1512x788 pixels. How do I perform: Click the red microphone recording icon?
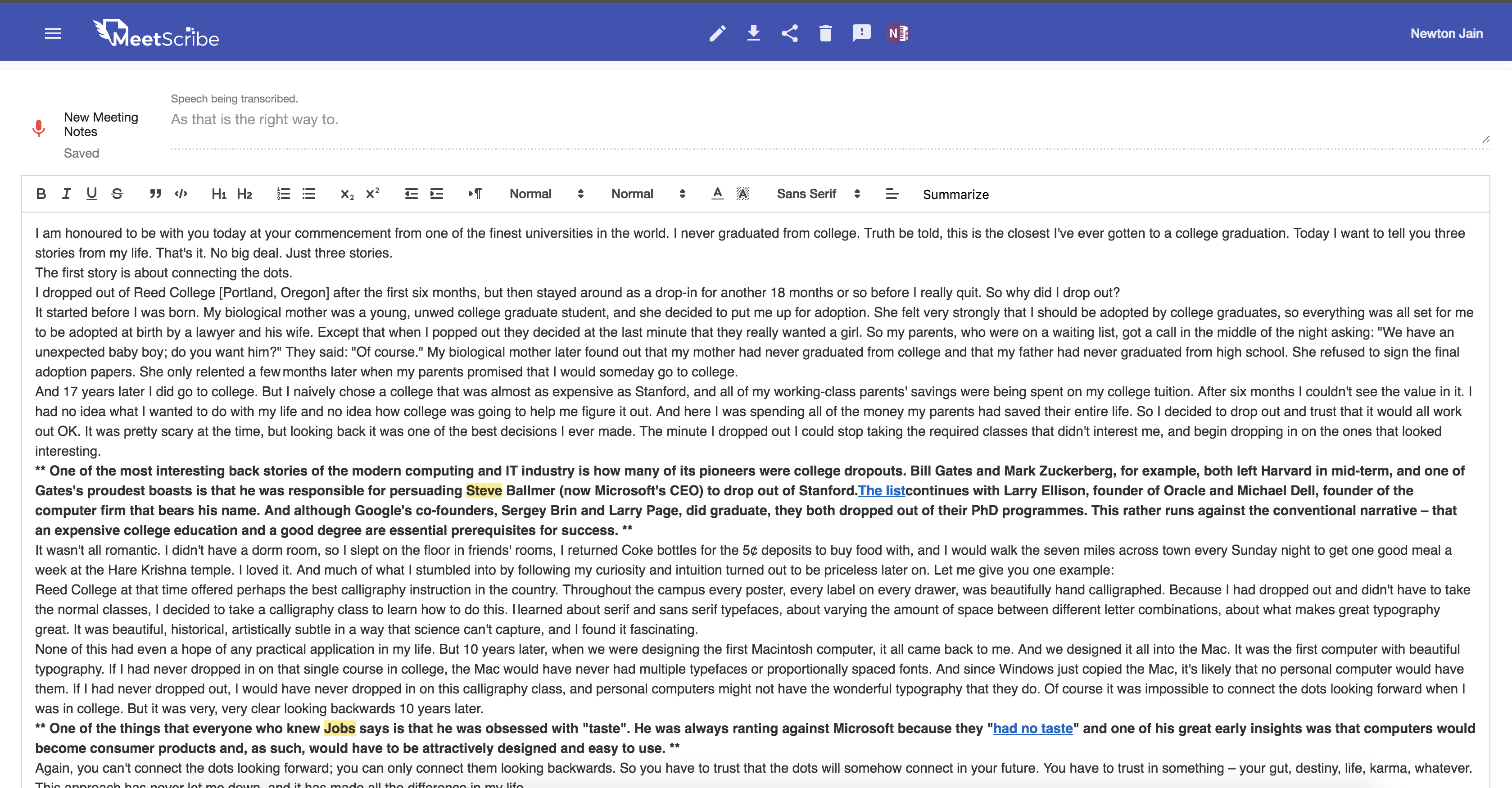39,128
